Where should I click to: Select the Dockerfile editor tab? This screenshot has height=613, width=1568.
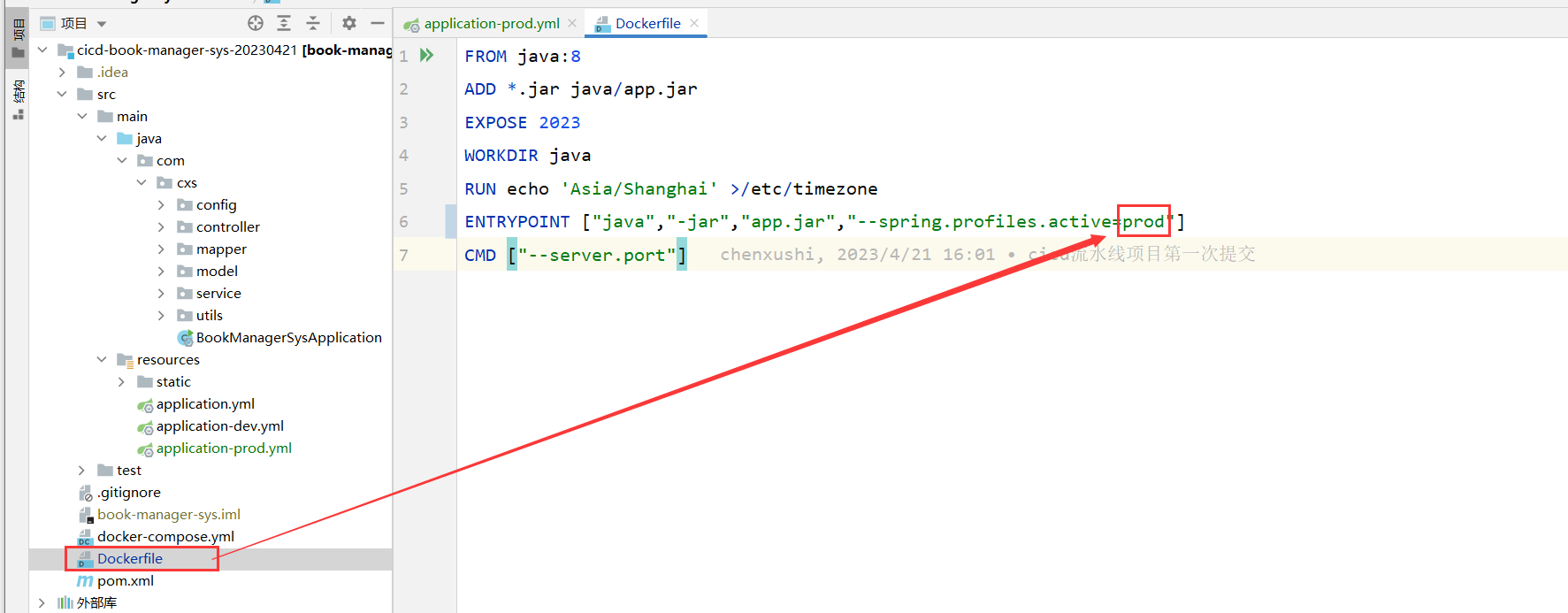coord(648,23)
